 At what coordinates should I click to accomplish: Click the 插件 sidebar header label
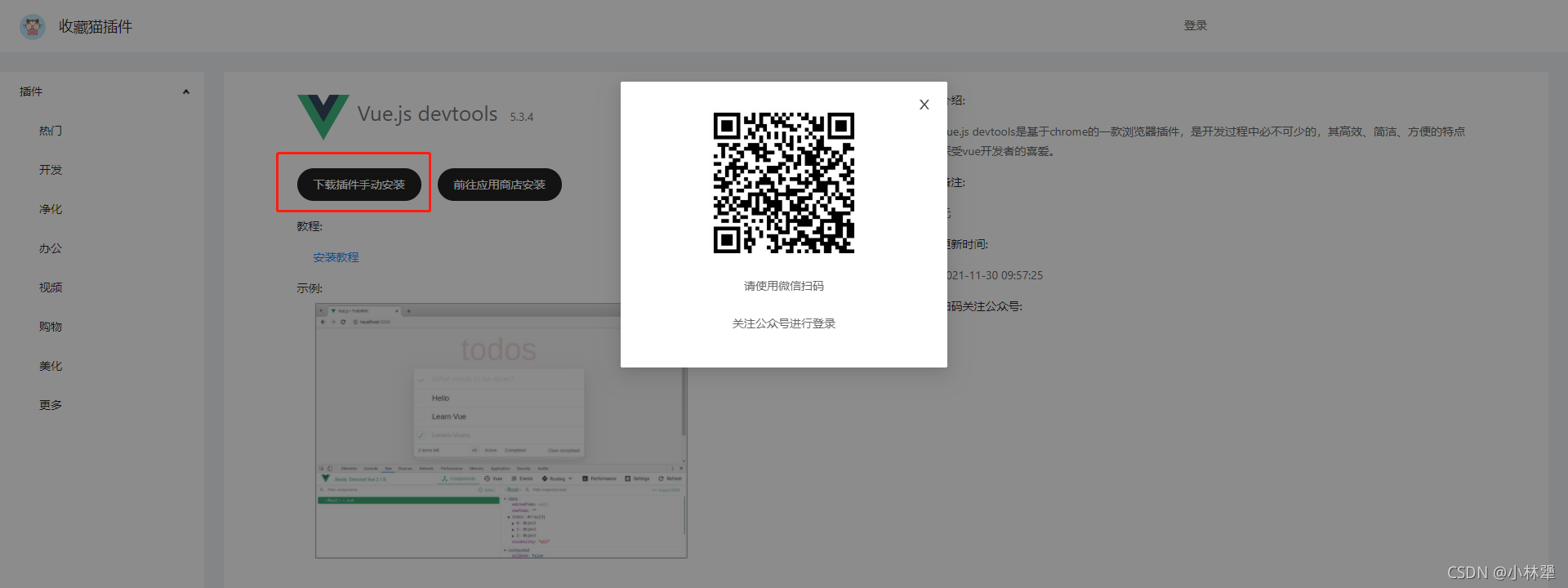pyautogui.click(x=31, y=91)
